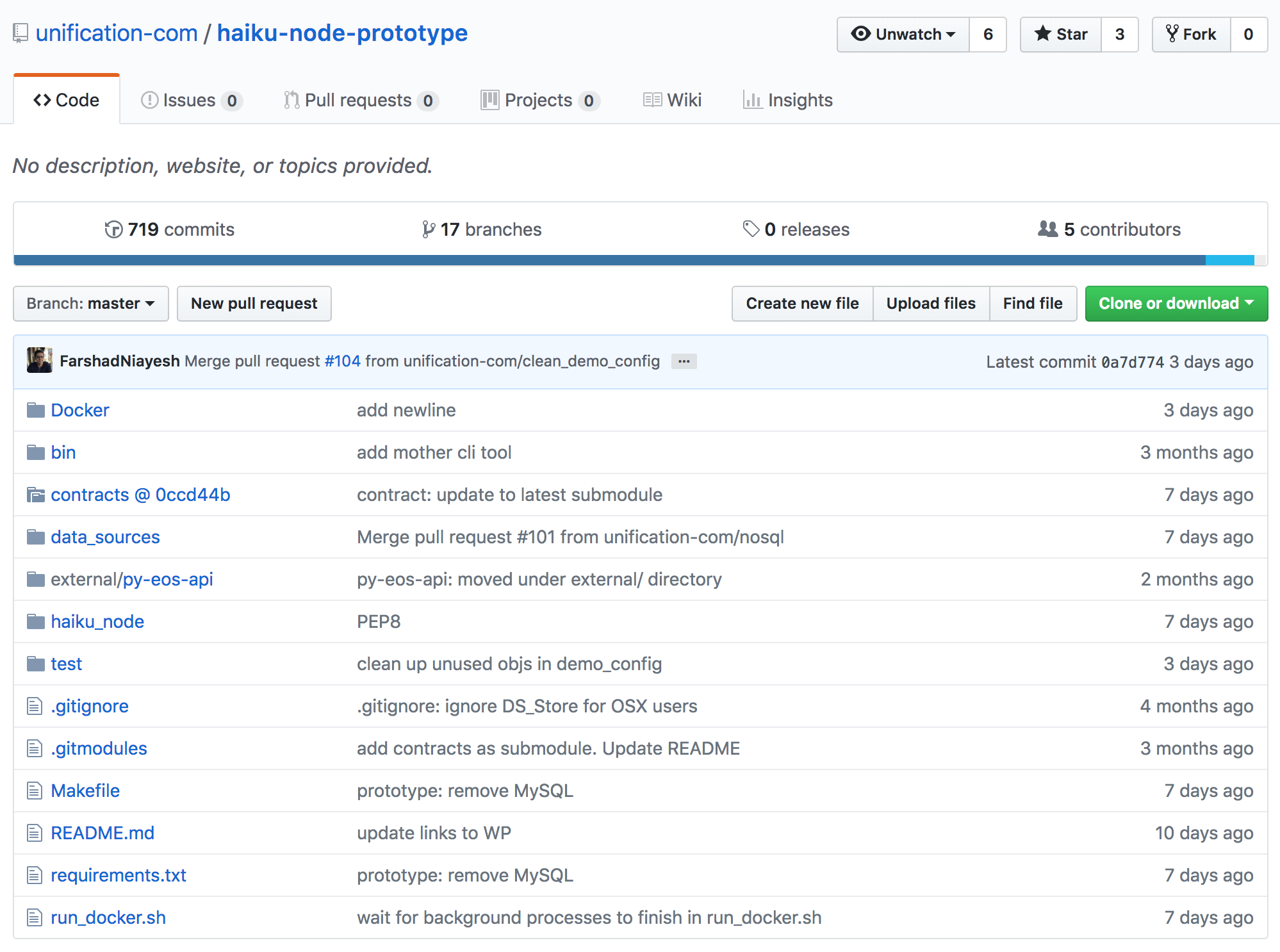Fork the repository

(1192, 35)
